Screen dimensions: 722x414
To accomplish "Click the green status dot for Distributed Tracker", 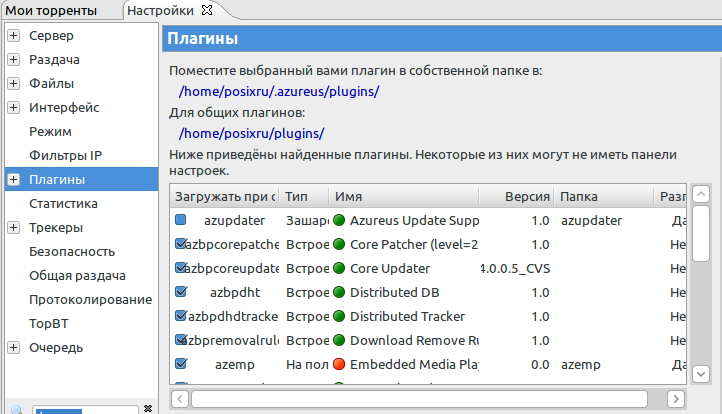I will point(339,316).
